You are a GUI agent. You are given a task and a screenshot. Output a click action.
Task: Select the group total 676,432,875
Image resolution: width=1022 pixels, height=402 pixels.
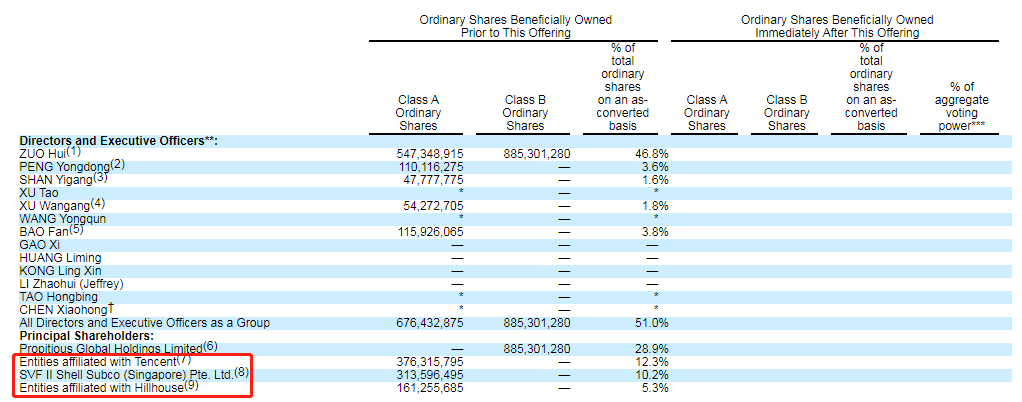coord(430,323)
